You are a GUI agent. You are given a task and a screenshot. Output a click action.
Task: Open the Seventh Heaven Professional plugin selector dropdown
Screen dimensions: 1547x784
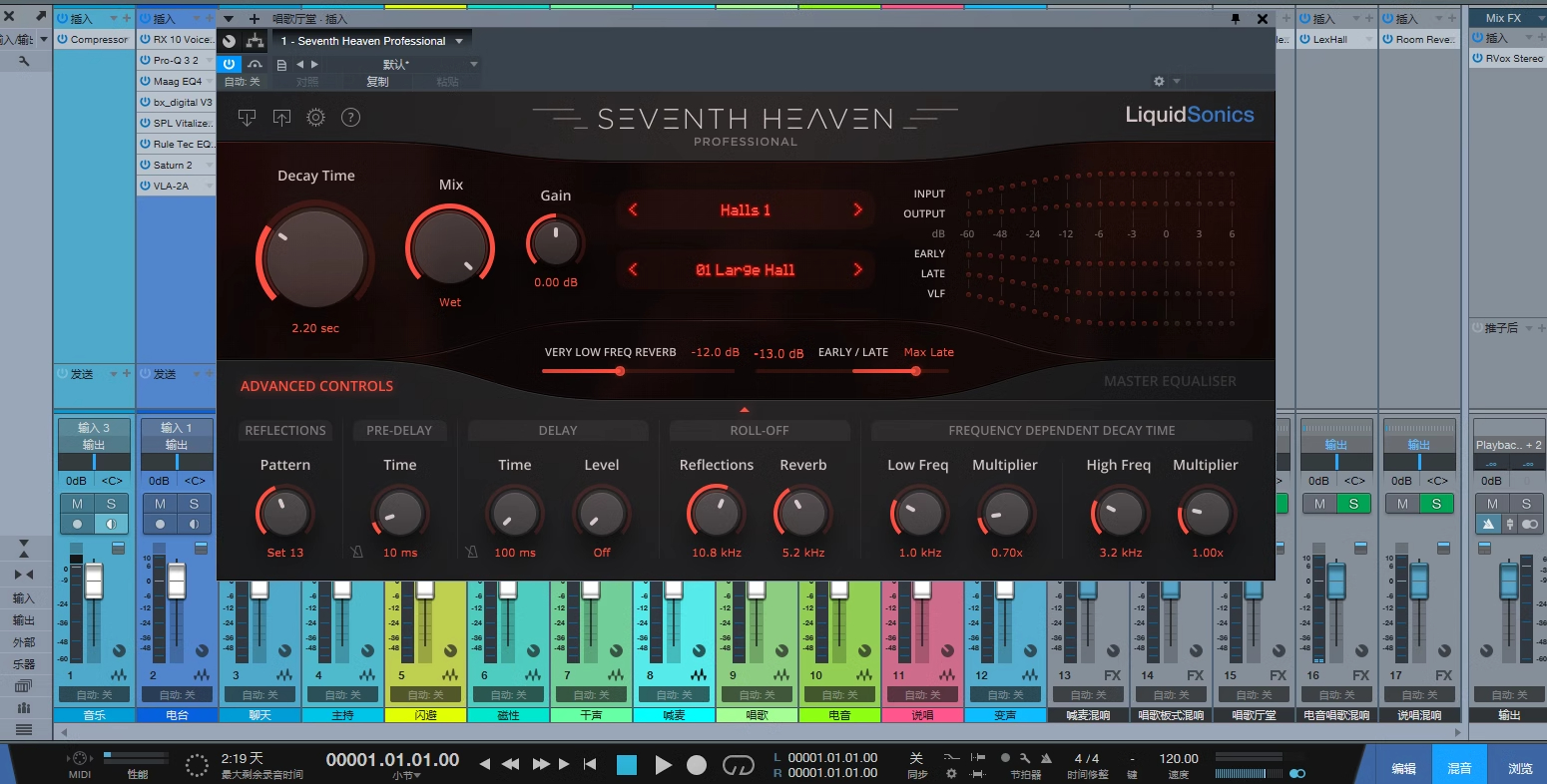pyautogui.click(x=371, y=41)
